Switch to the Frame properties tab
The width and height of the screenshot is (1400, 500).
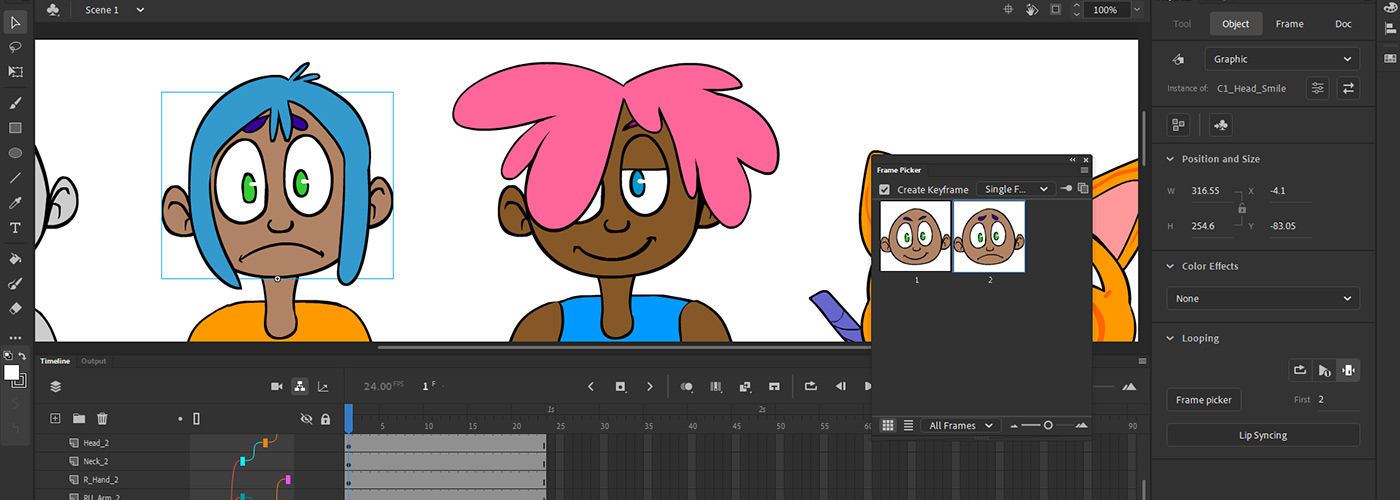pos(1290,24)
